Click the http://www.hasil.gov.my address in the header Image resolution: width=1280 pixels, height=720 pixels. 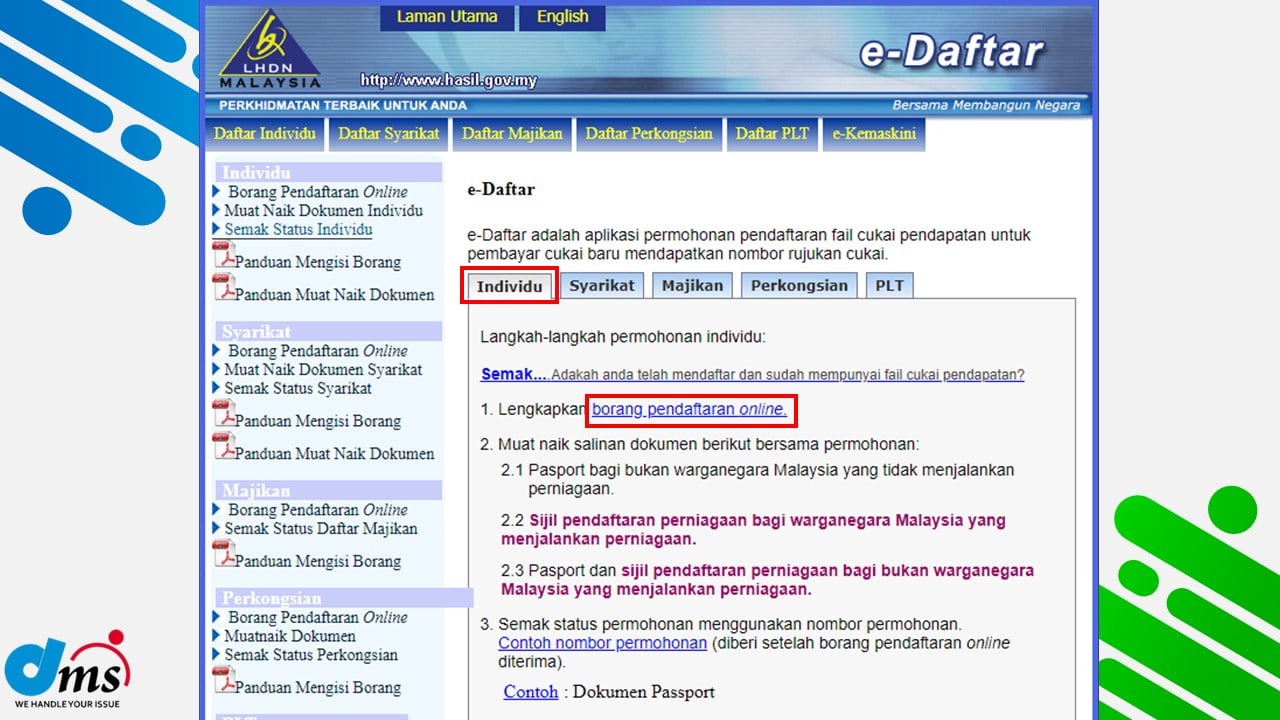coord(448,80)
